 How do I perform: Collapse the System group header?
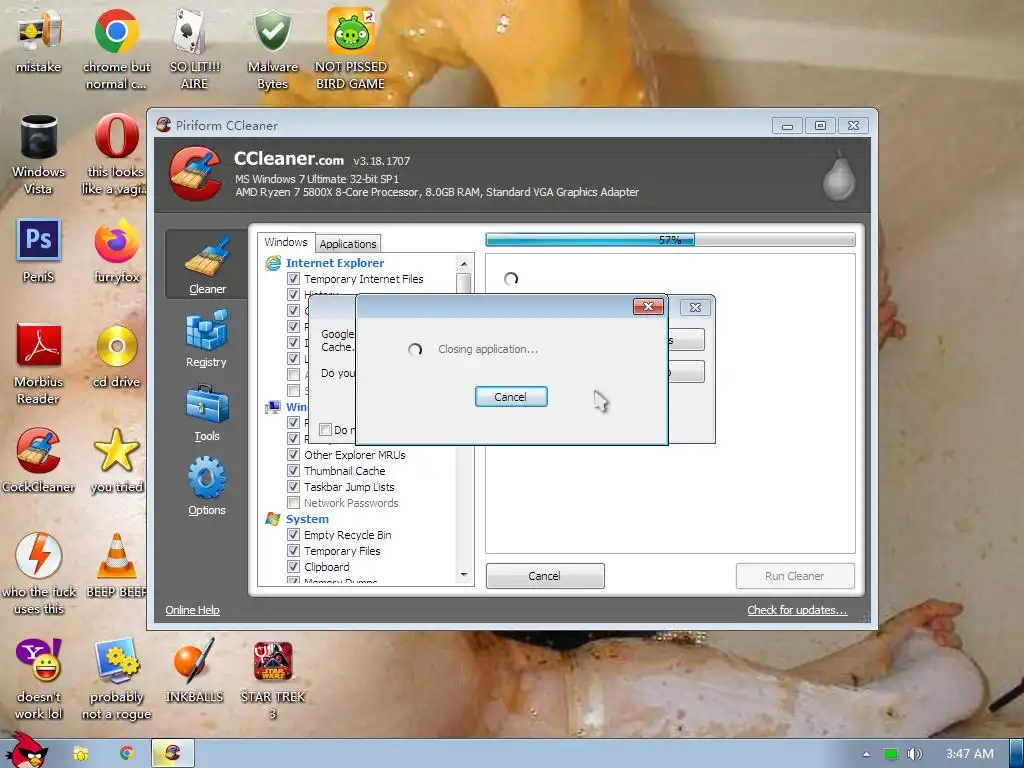307,519
